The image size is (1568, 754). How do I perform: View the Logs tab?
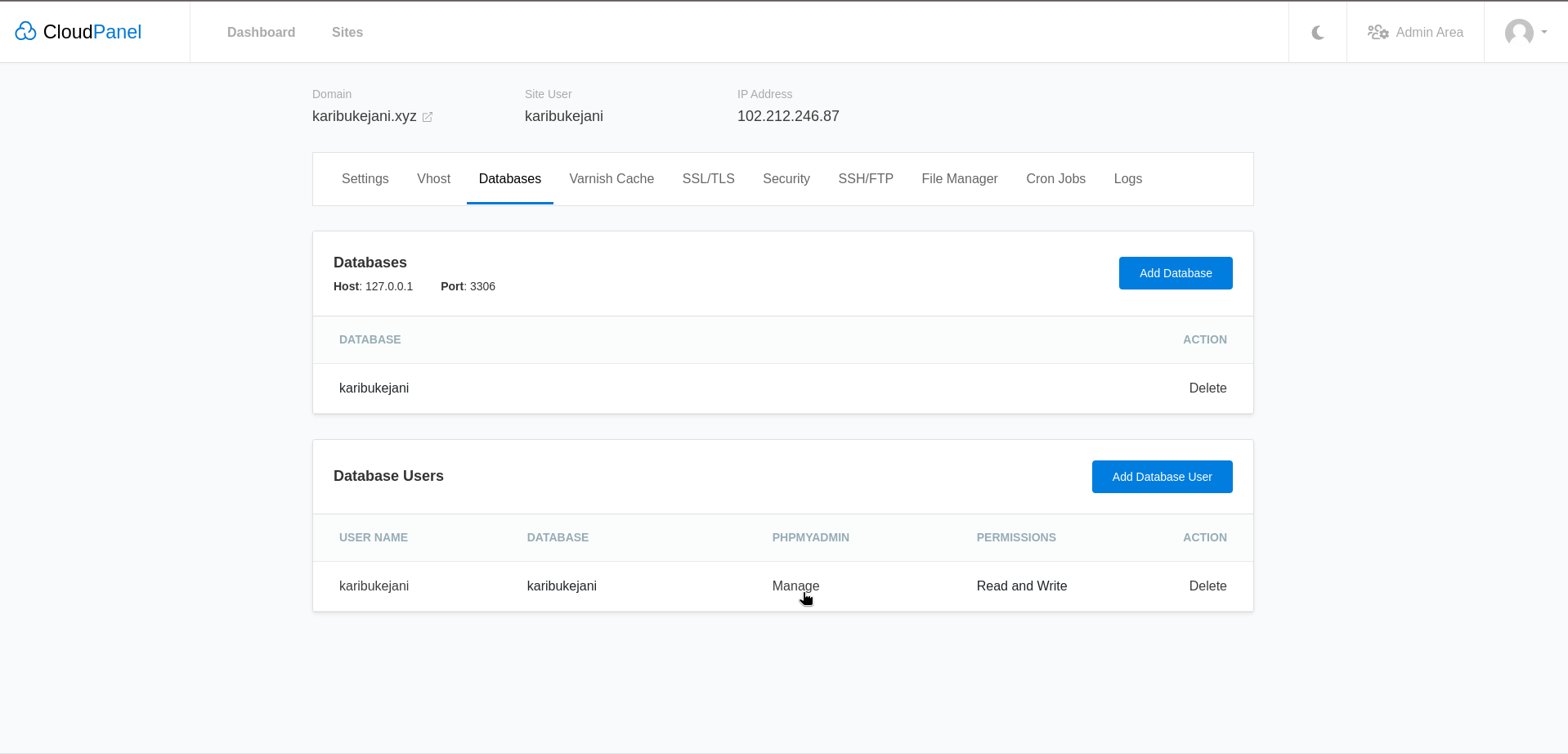[1127, 178]
